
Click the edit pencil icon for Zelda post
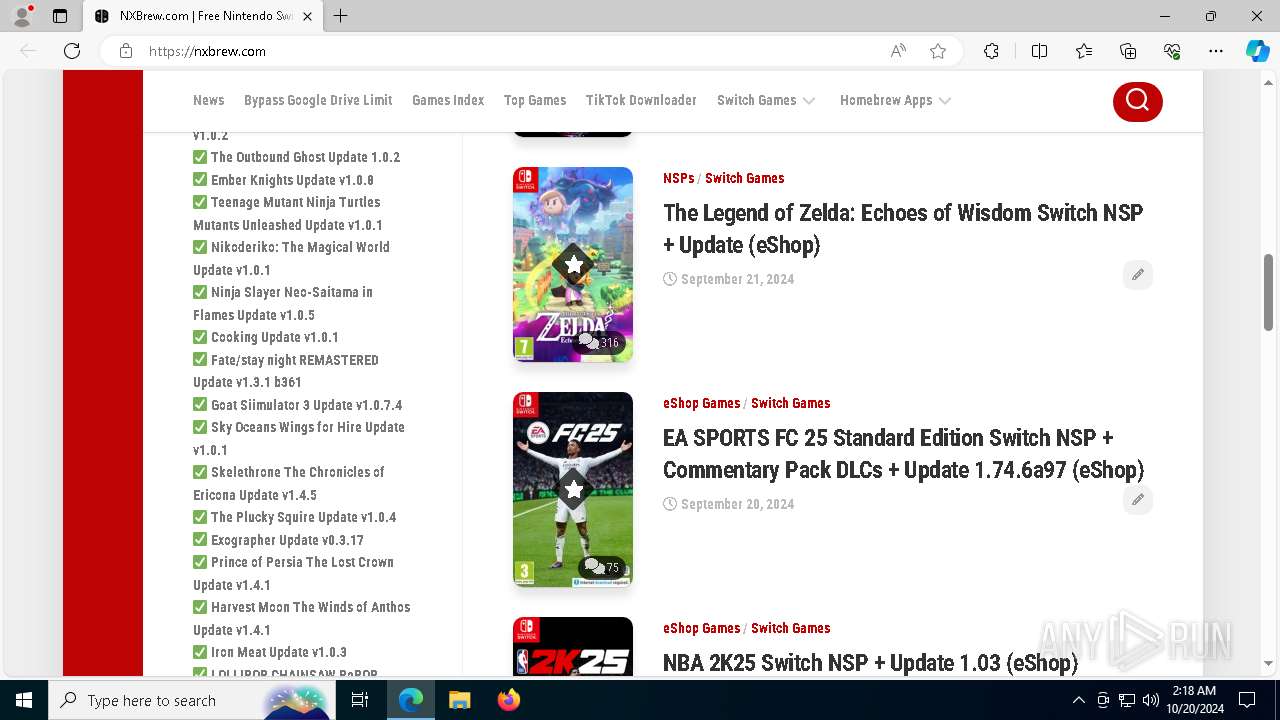click(1137, 275)
